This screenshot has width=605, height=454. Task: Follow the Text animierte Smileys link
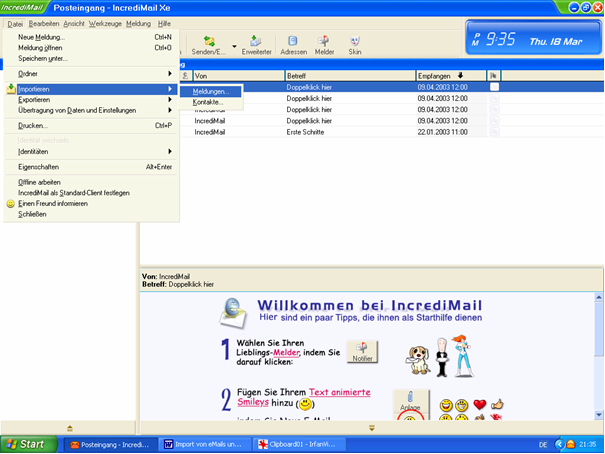[x=304, y=397]
